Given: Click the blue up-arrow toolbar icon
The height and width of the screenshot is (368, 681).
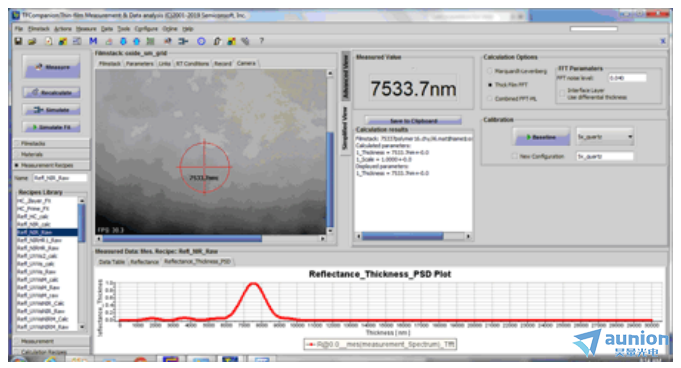Looking at the screenshot, I should click(137, 41).
